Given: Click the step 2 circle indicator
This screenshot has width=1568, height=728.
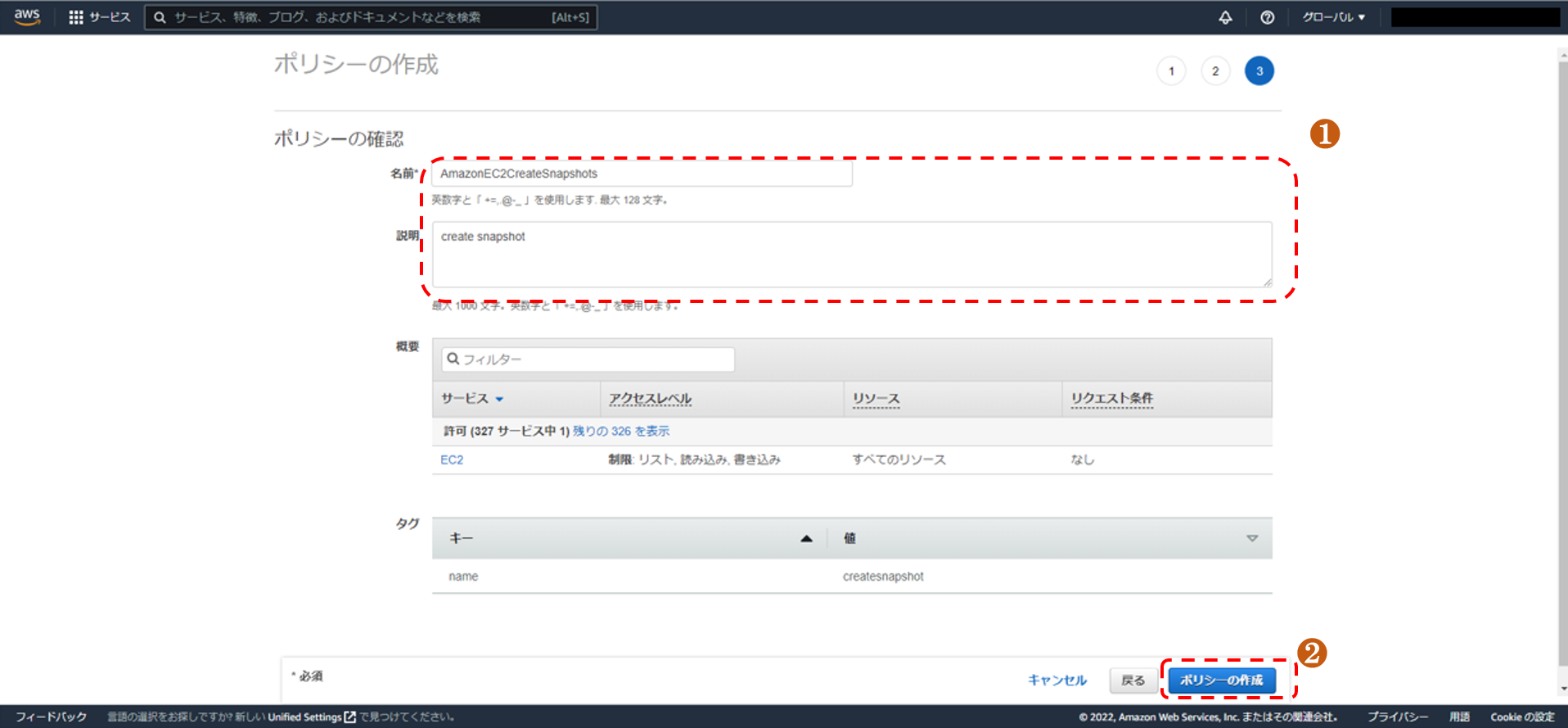Looking at the screenshot, I should 1215,71.
